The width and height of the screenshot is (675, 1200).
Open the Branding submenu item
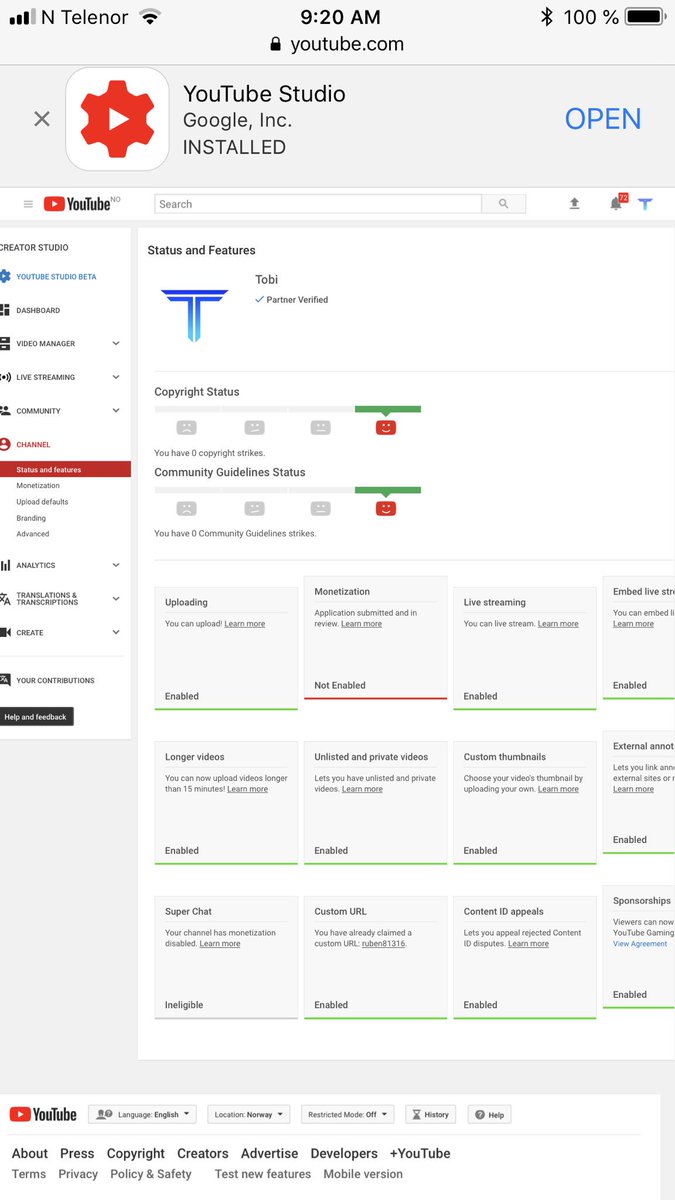click(x=31, y=518)
